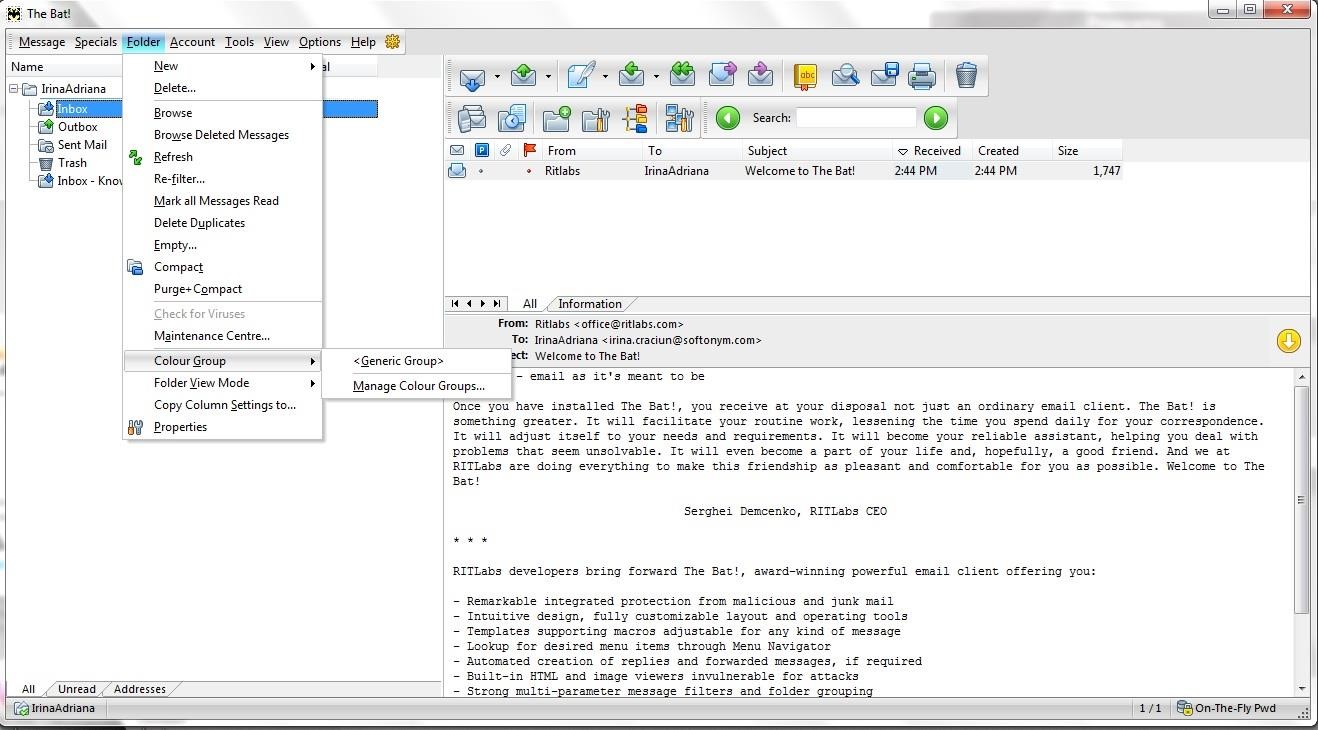Click the Get new mail envelope icon

click(x=472, y=77)
